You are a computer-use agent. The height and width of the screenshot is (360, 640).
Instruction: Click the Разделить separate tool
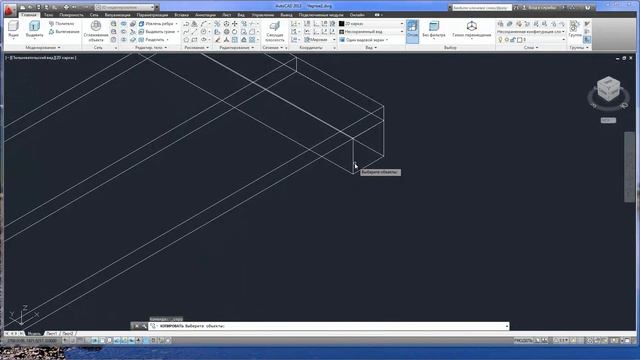coord(153,40)
